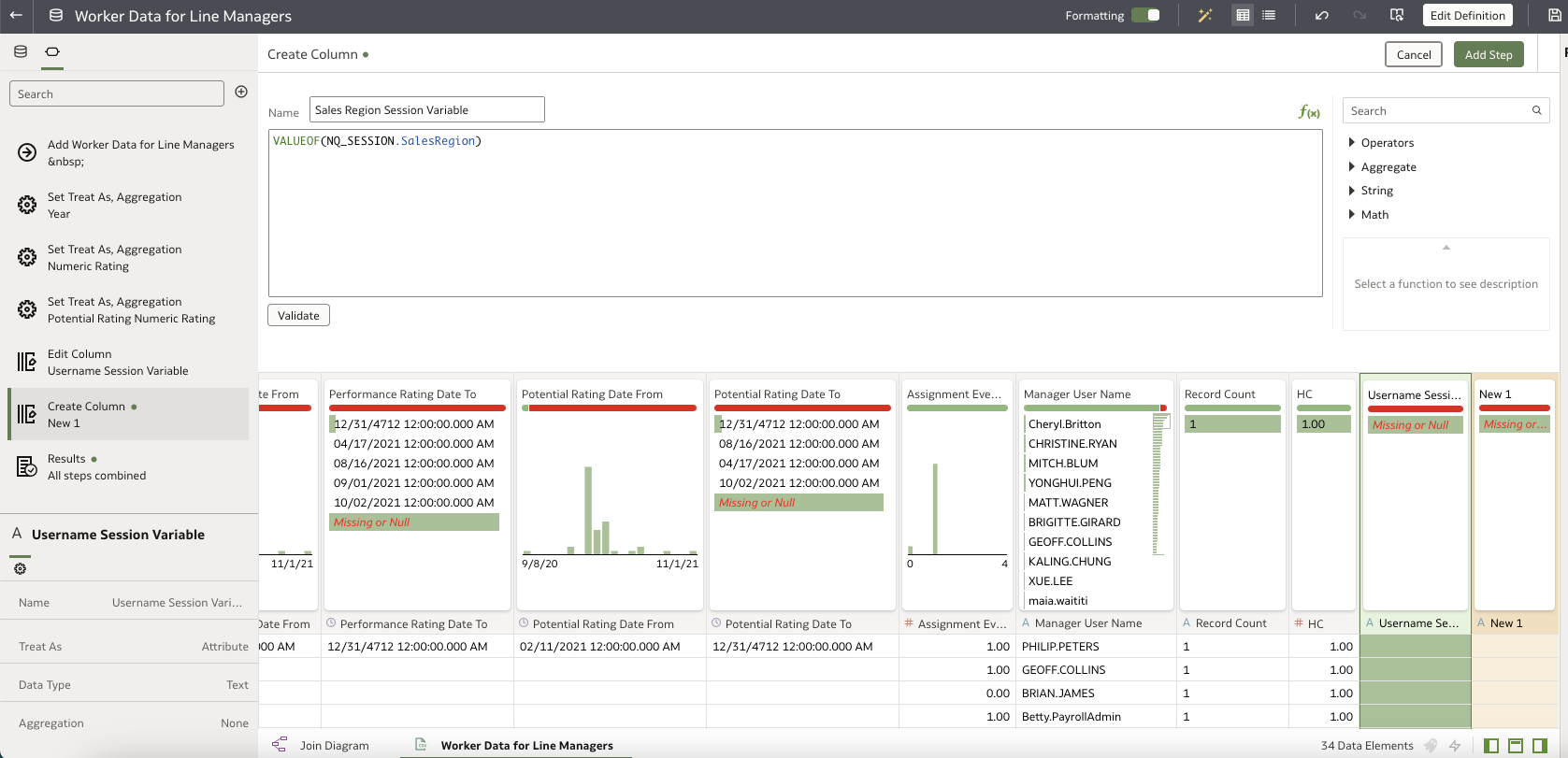
Task: Open the f(x) function icon
Action: 1309,112
